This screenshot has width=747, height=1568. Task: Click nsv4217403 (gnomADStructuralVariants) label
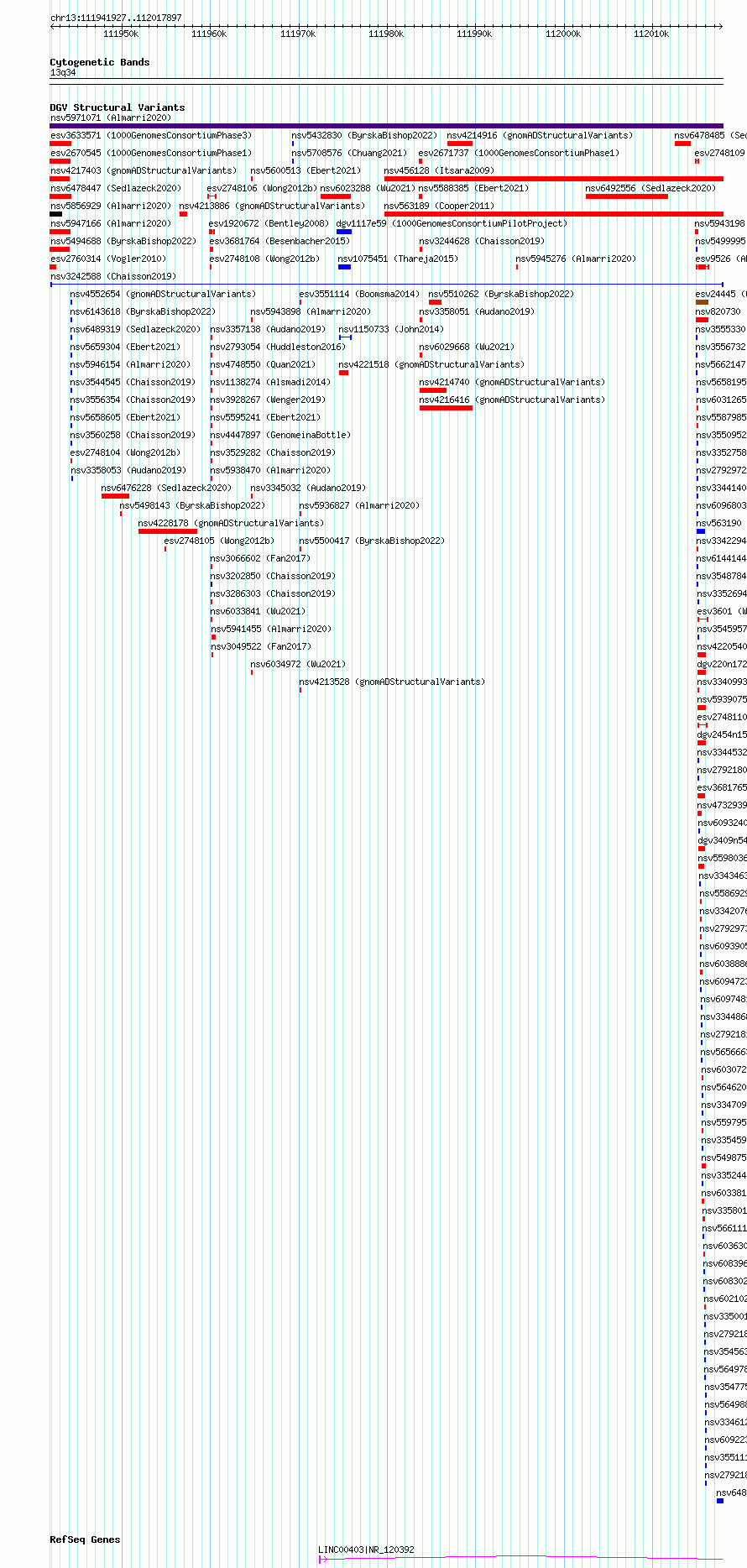tap(144, 170)
